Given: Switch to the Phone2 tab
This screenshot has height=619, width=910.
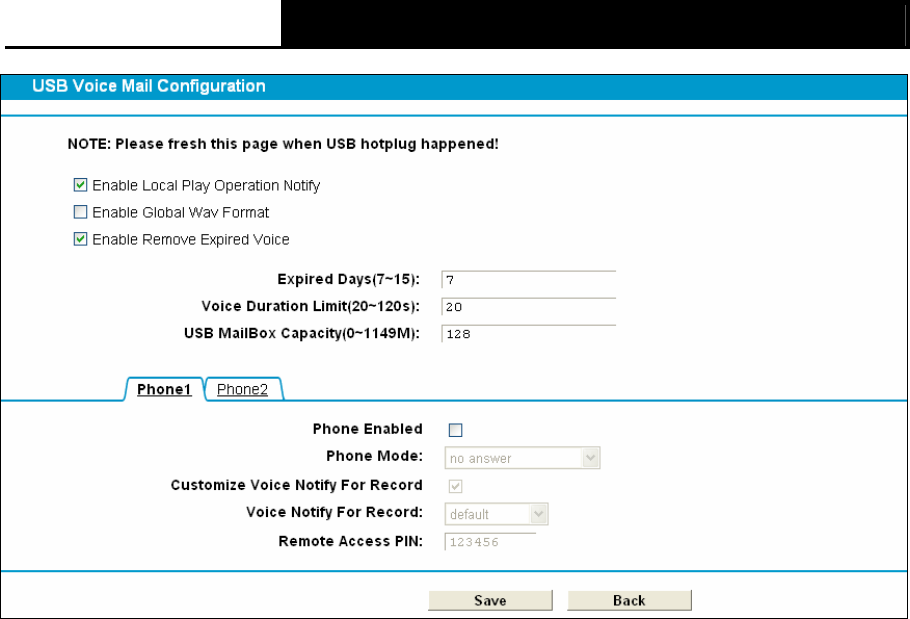Looking at the screenshot, I should (x=243, y=389).
